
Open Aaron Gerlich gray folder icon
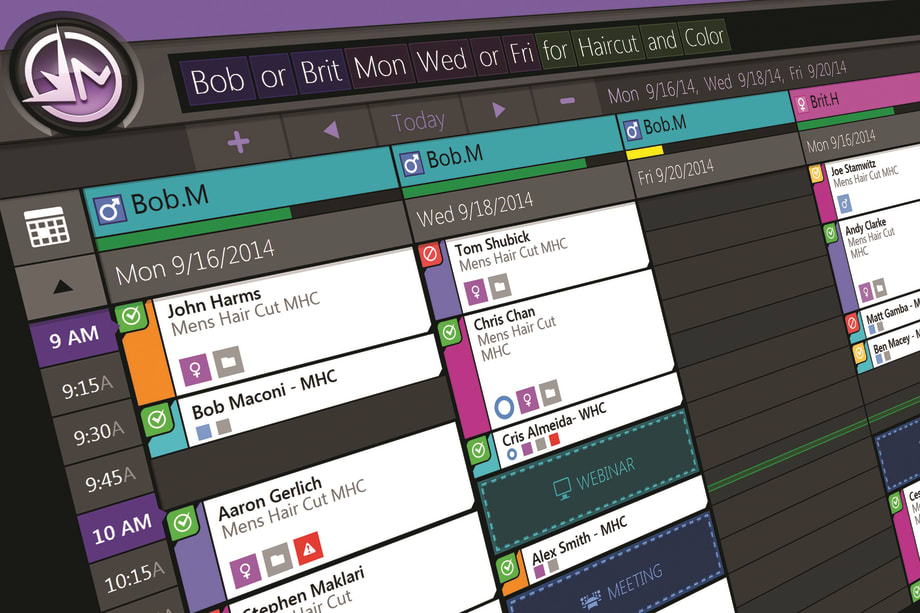point(277,558)
